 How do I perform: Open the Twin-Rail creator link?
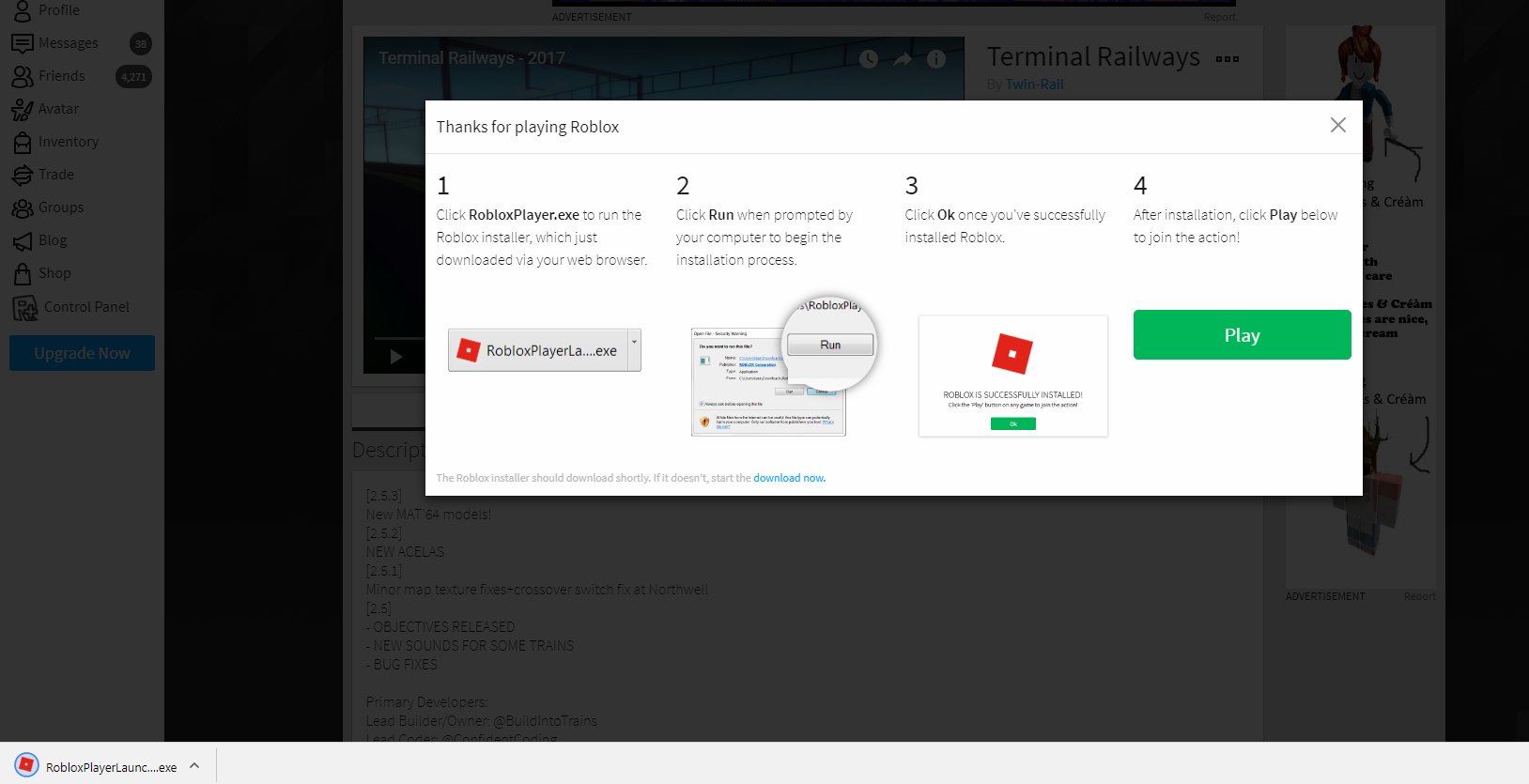tap(1034, 85)
